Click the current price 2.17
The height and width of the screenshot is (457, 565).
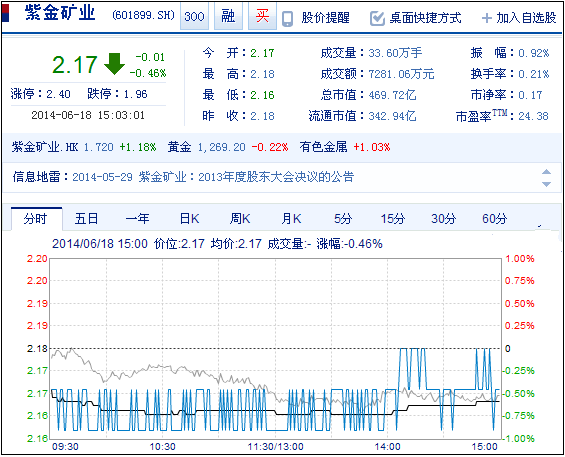pyautogui.click(x=75, y=65)
